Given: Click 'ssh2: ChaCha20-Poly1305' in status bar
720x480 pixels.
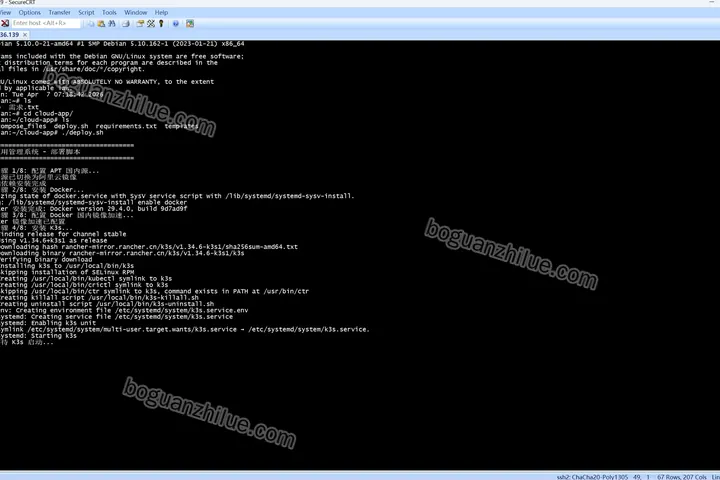Looking at the screenshot, I should click(592, 477).
